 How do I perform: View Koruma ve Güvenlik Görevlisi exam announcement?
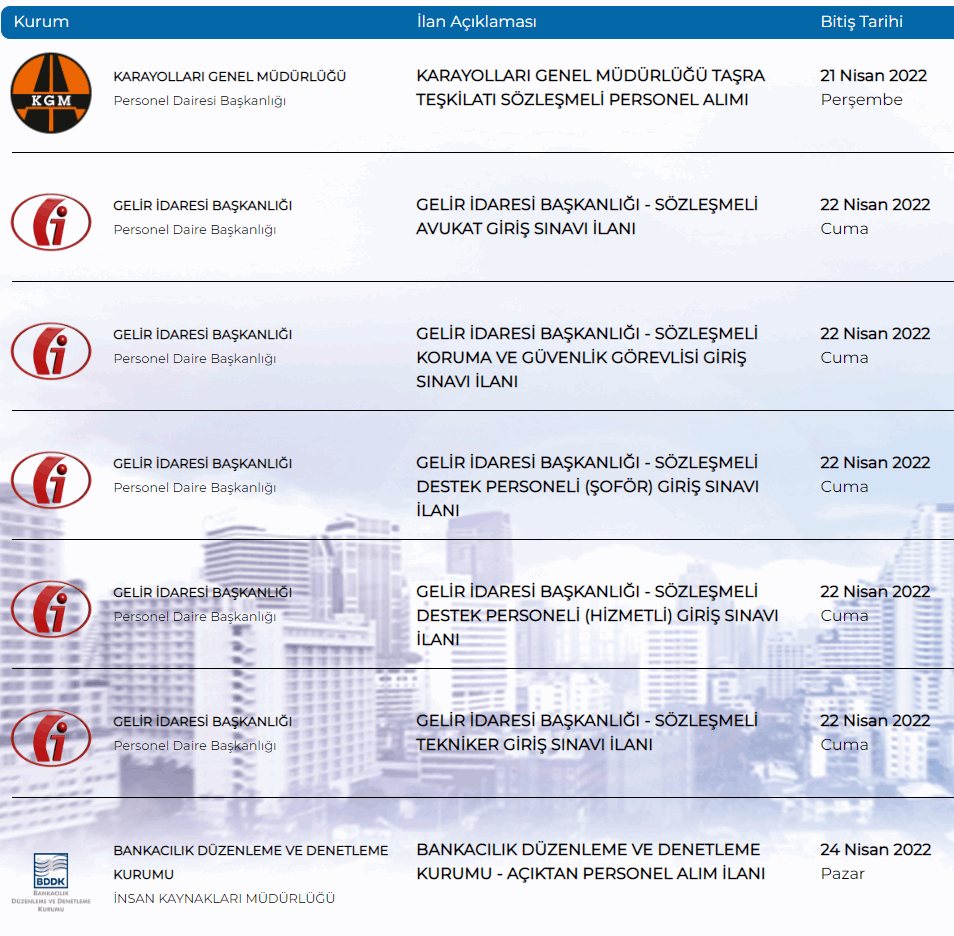click(x=587, y=358)
